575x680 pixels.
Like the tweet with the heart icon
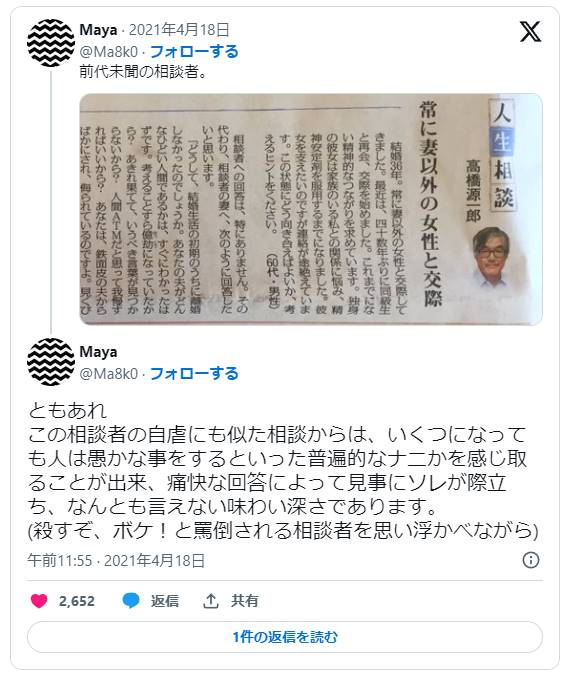tap(39, 601)
